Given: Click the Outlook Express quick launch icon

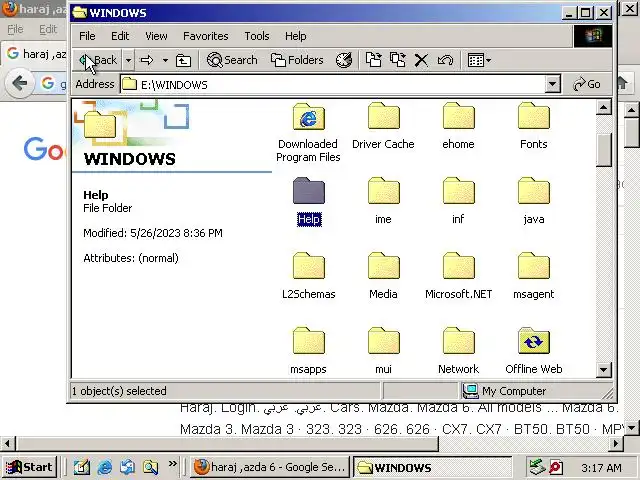Looking at the screenshot, I should (x=128, y=467).
